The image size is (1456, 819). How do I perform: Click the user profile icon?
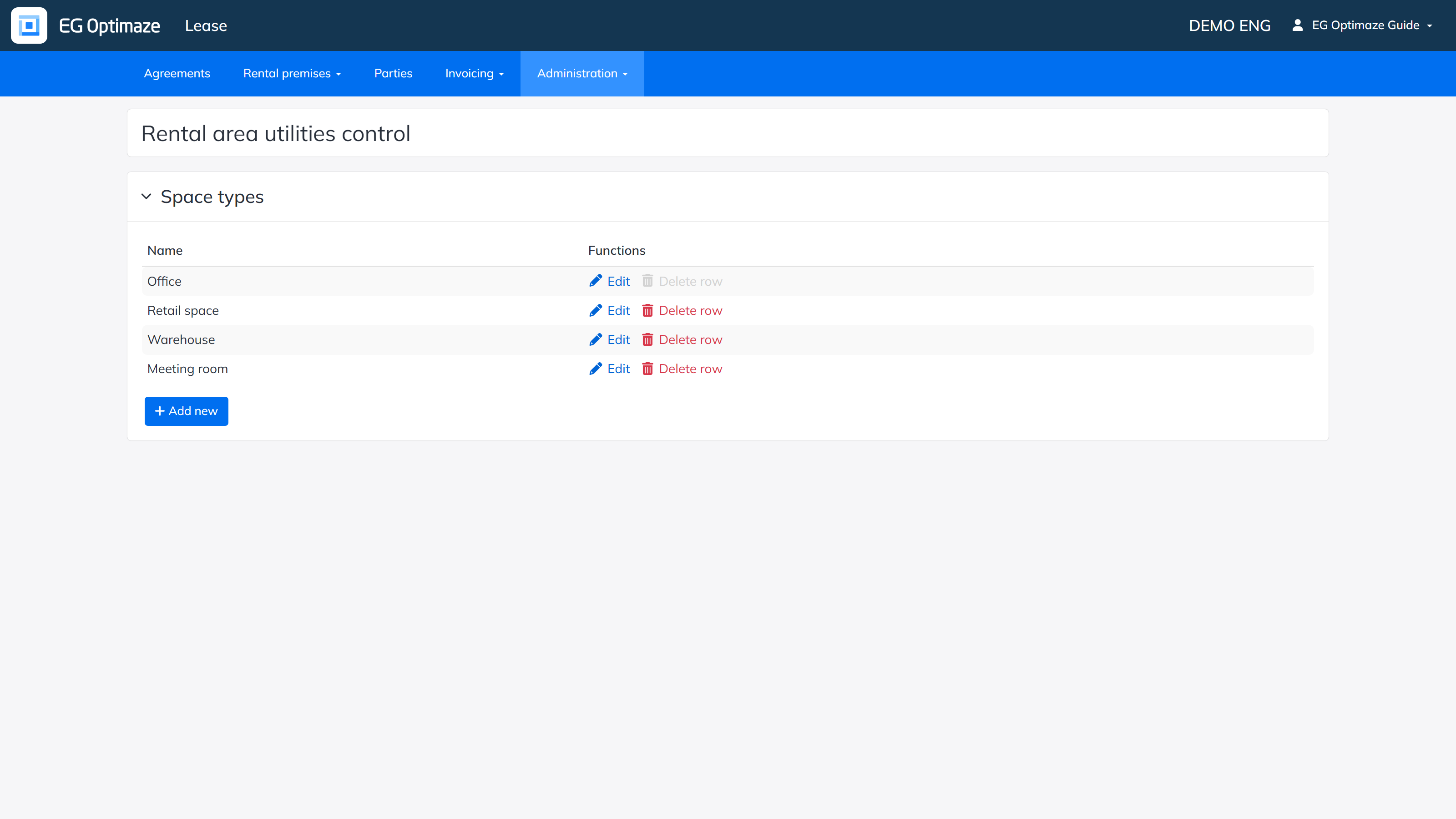1298,25
